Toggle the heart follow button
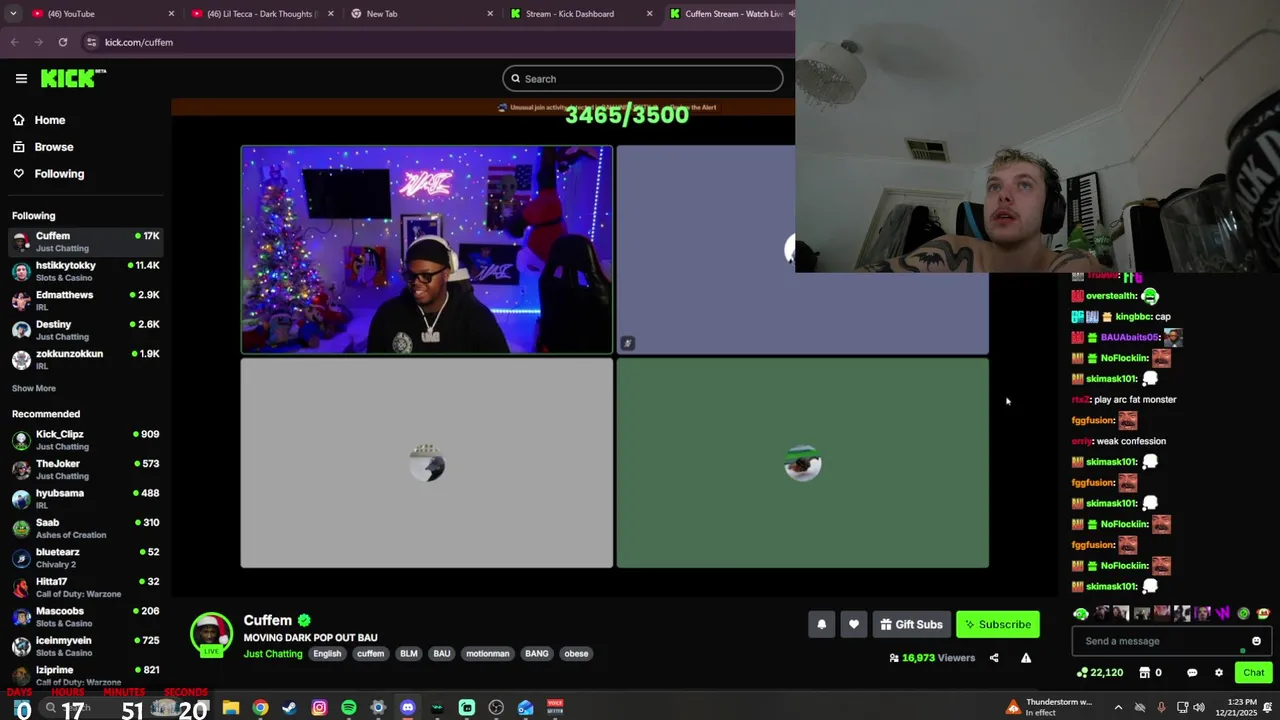1280x720 pixels. point(854,624)
